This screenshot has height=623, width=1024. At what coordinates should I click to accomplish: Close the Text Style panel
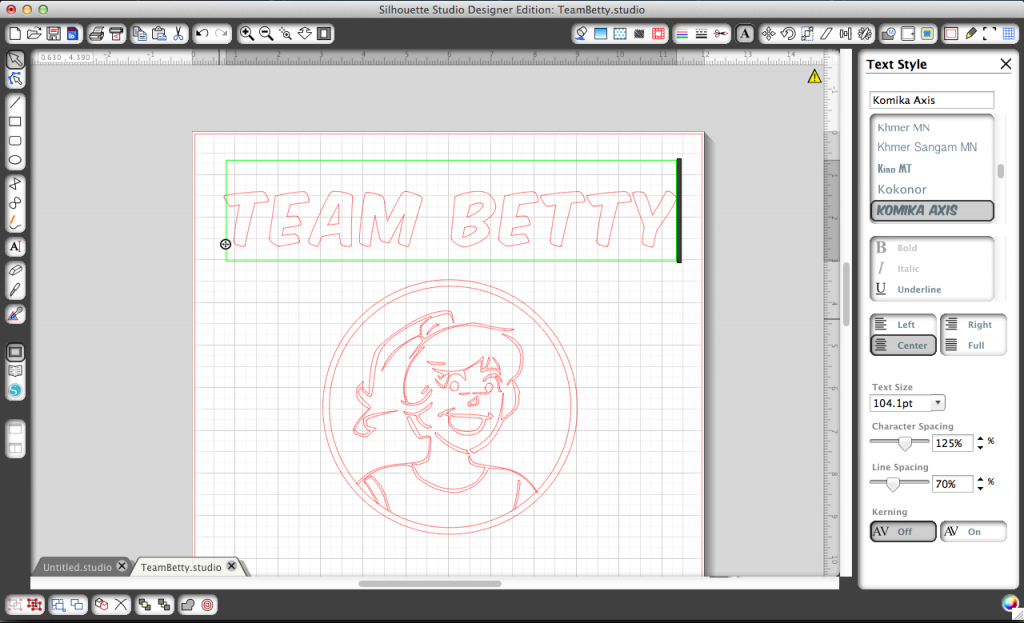[x=1006, y=64]
